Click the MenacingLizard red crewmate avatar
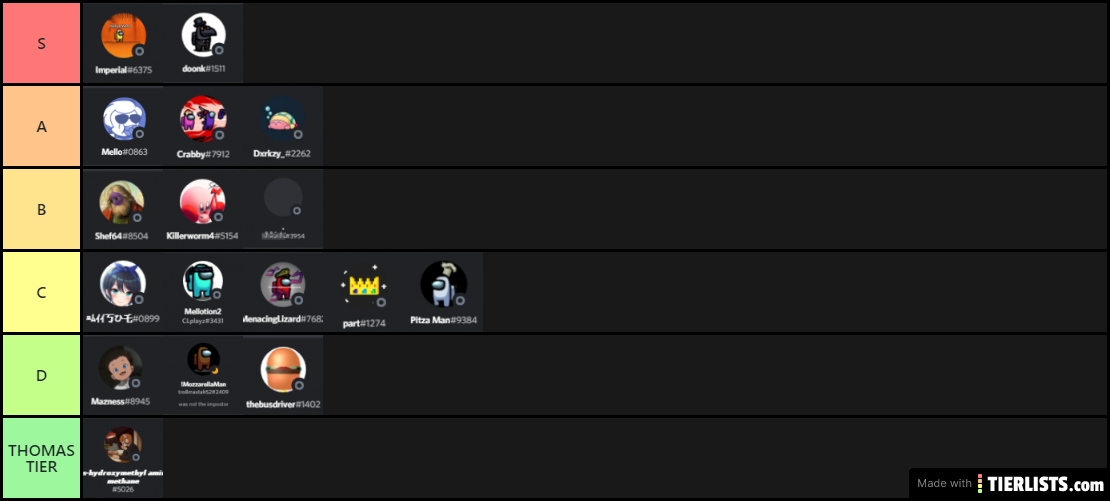This screenshot has height=501, width=1110. (282, 284)
